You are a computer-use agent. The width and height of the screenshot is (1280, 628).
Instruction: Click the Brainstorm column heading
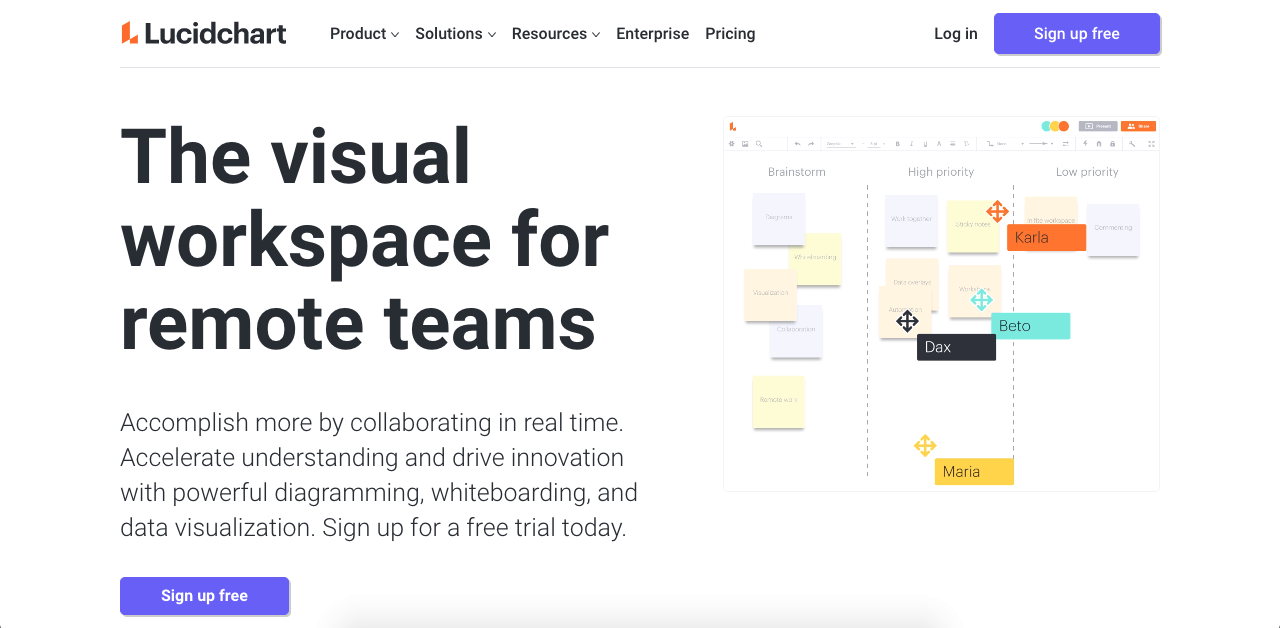(797, 172)
